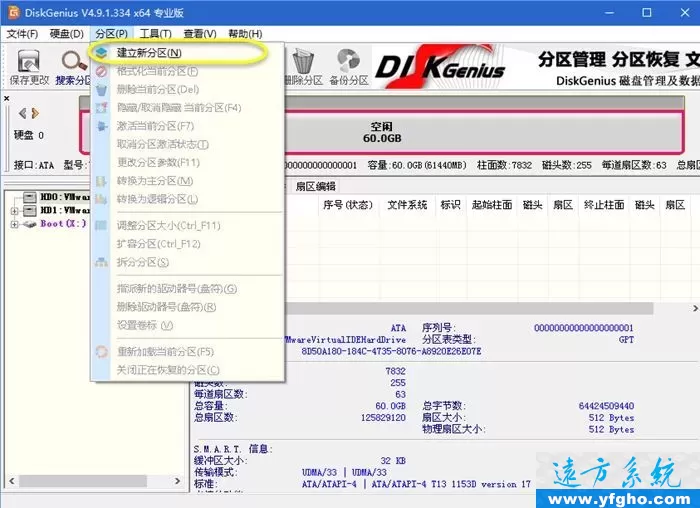Open the 硬盘(D) menu
This screenshot has width=700, height=508.
67,34
